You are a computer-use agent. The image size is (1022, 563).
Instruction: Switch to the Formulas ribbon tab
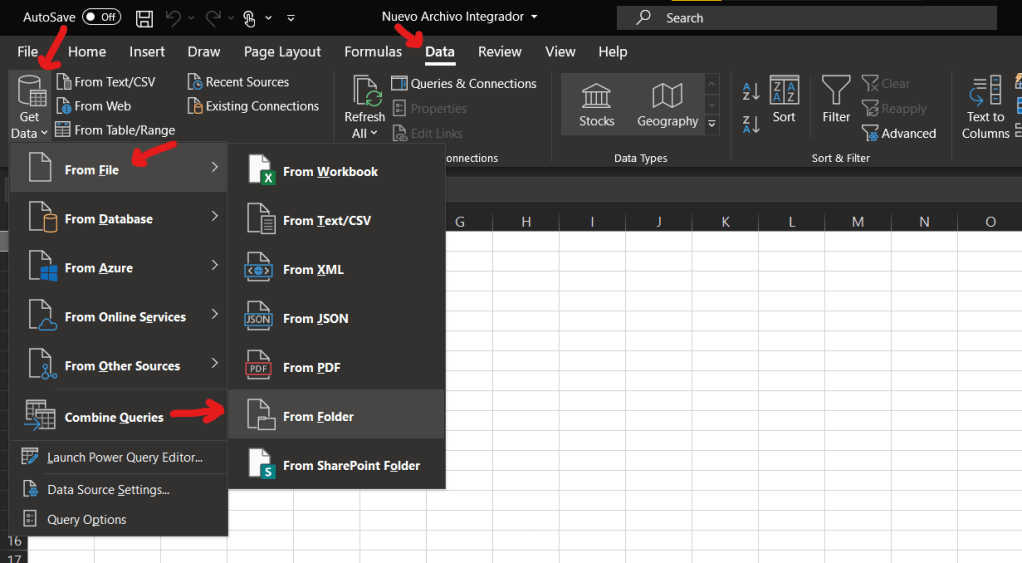pyautogui.click(x=373, y=52)
